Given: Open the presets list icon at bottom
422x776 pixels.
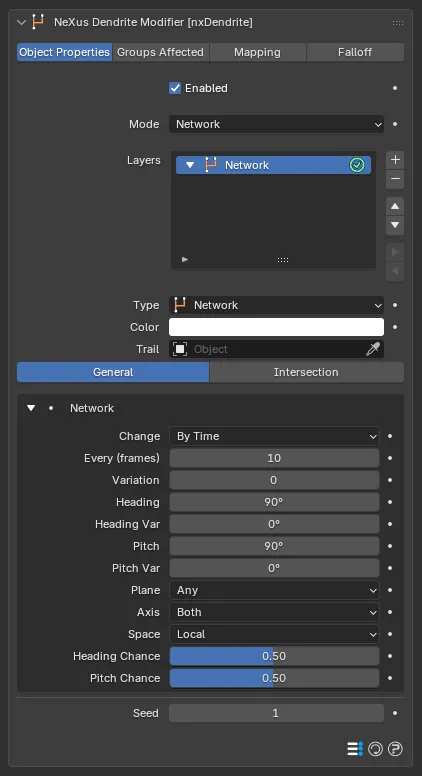Looking at the screenshot, I should point(355,749).
